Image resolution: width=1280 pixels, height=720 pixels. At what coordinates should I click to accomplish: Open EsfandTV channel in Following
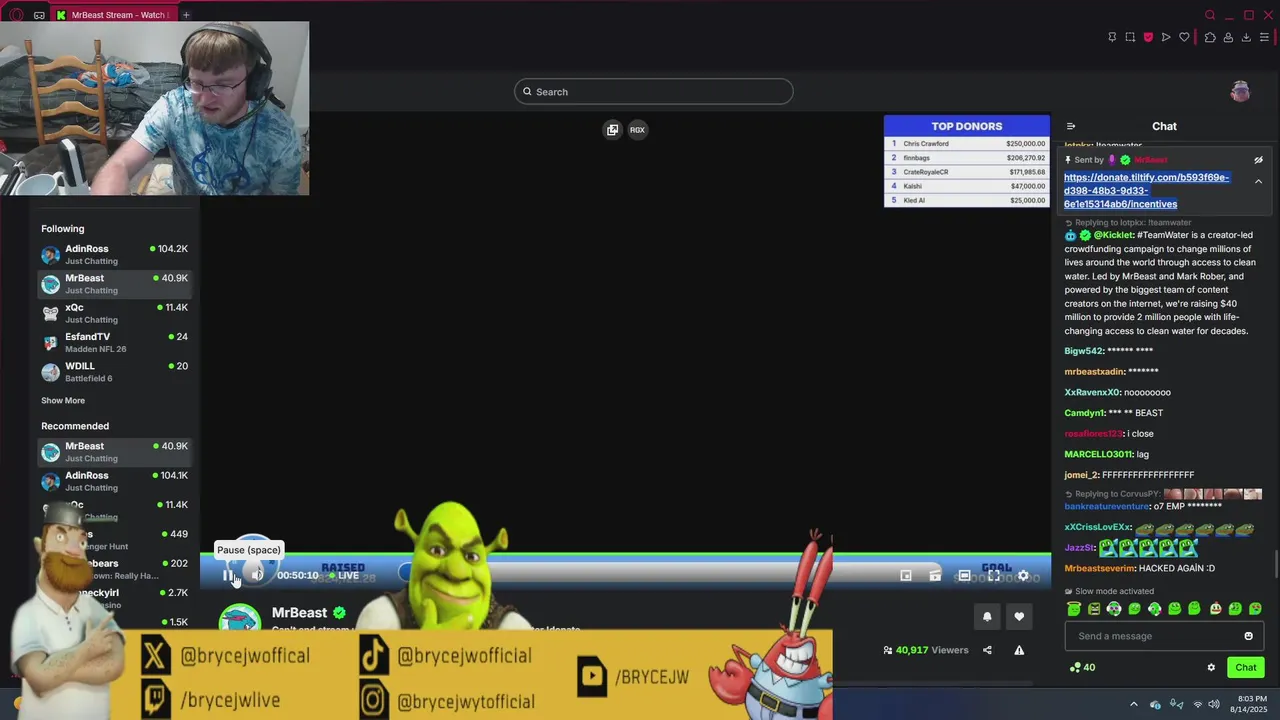click(114, 342)
